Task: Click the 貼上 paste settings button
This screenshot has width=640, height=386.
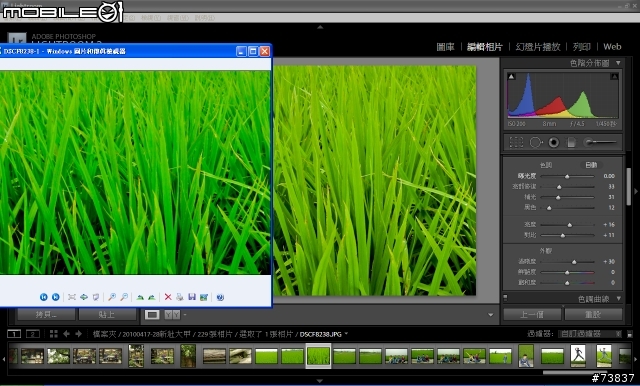Action: [x=107, y=315]
